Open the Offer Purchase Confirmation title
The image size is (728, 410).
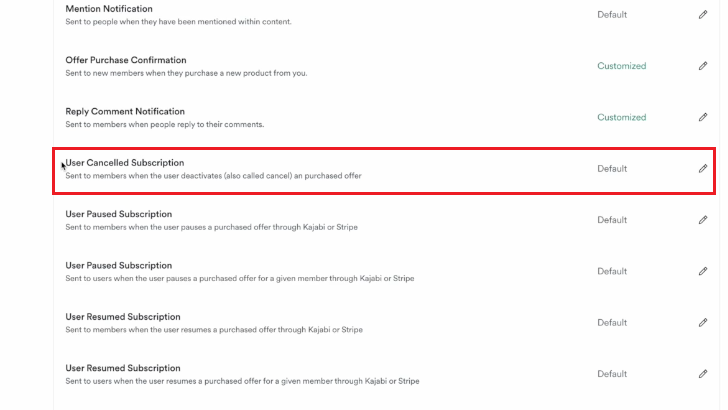tap(126, 60)
